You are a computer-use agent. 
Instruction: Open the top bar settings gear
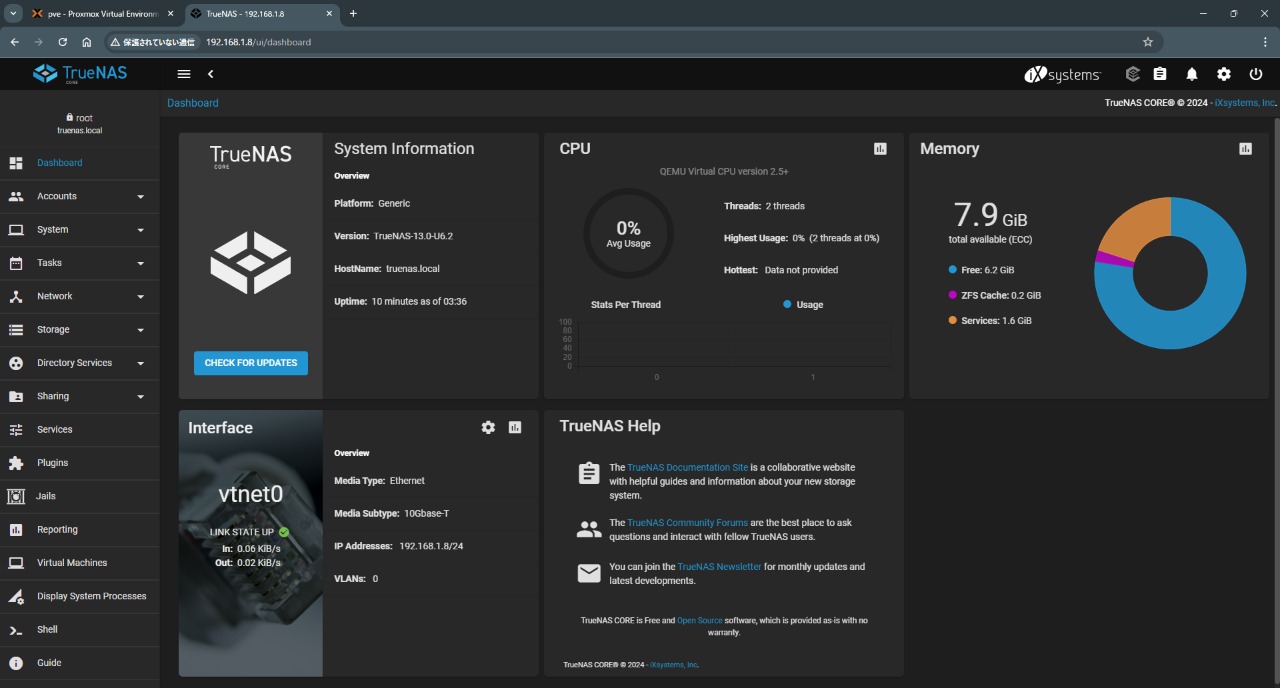1224,74
